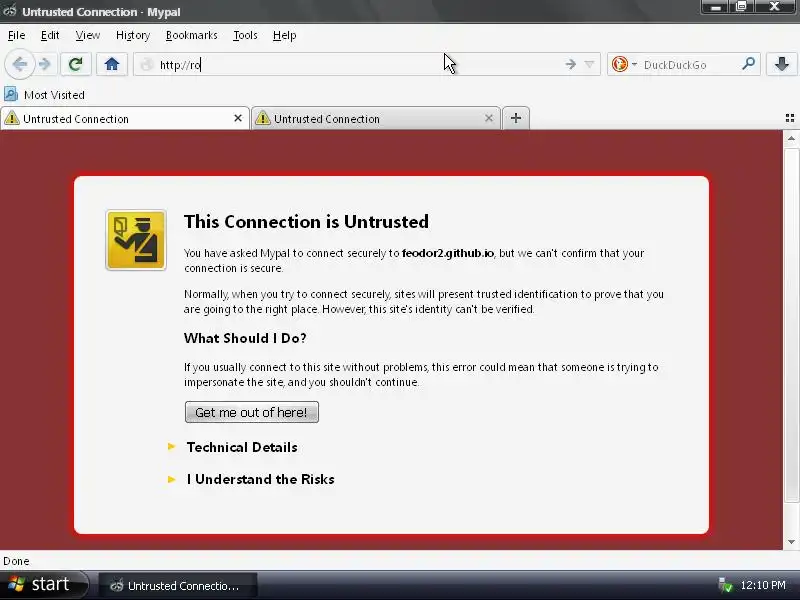Image resolution: width=800 pixels, height=600 pixels.
Task: Click the This Connection is Untrusted heading
Action: [306, 221]
